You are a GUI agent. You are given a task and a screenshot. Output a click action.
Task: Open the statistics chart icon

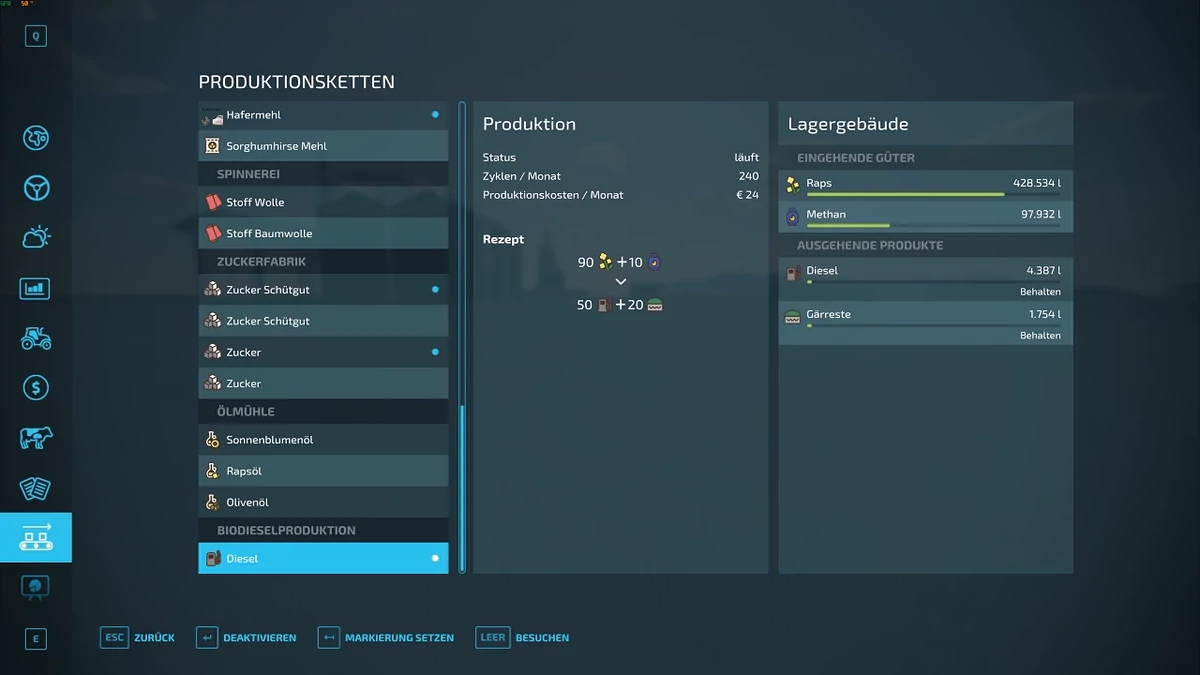pyautogui.click(x=36, y=288)
